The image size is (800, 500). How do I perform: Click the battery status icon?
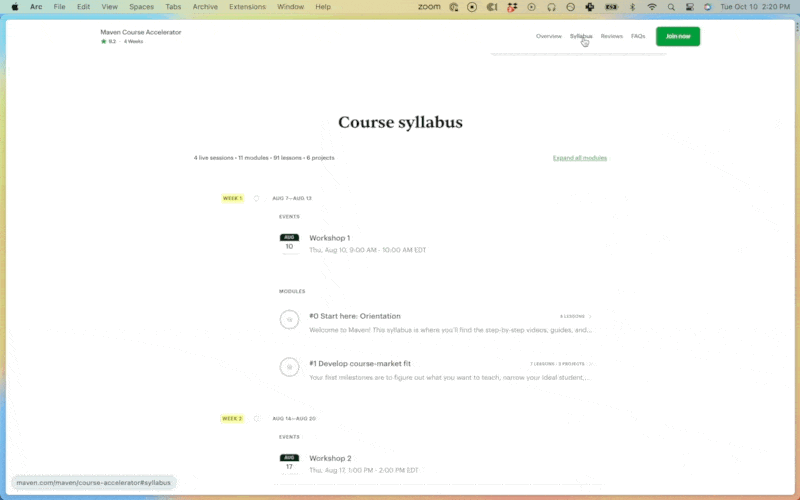611,7
